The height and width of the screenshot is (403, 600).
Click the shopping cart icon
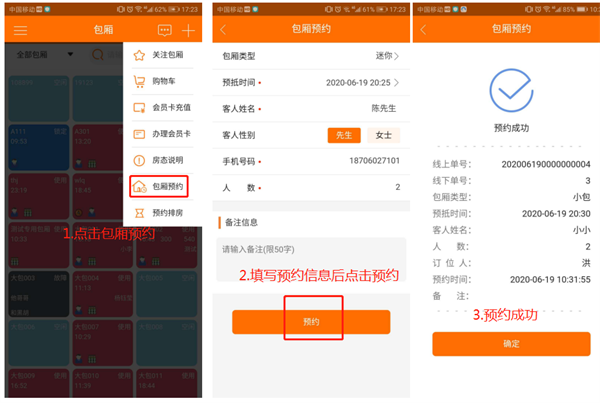[139, 82]
